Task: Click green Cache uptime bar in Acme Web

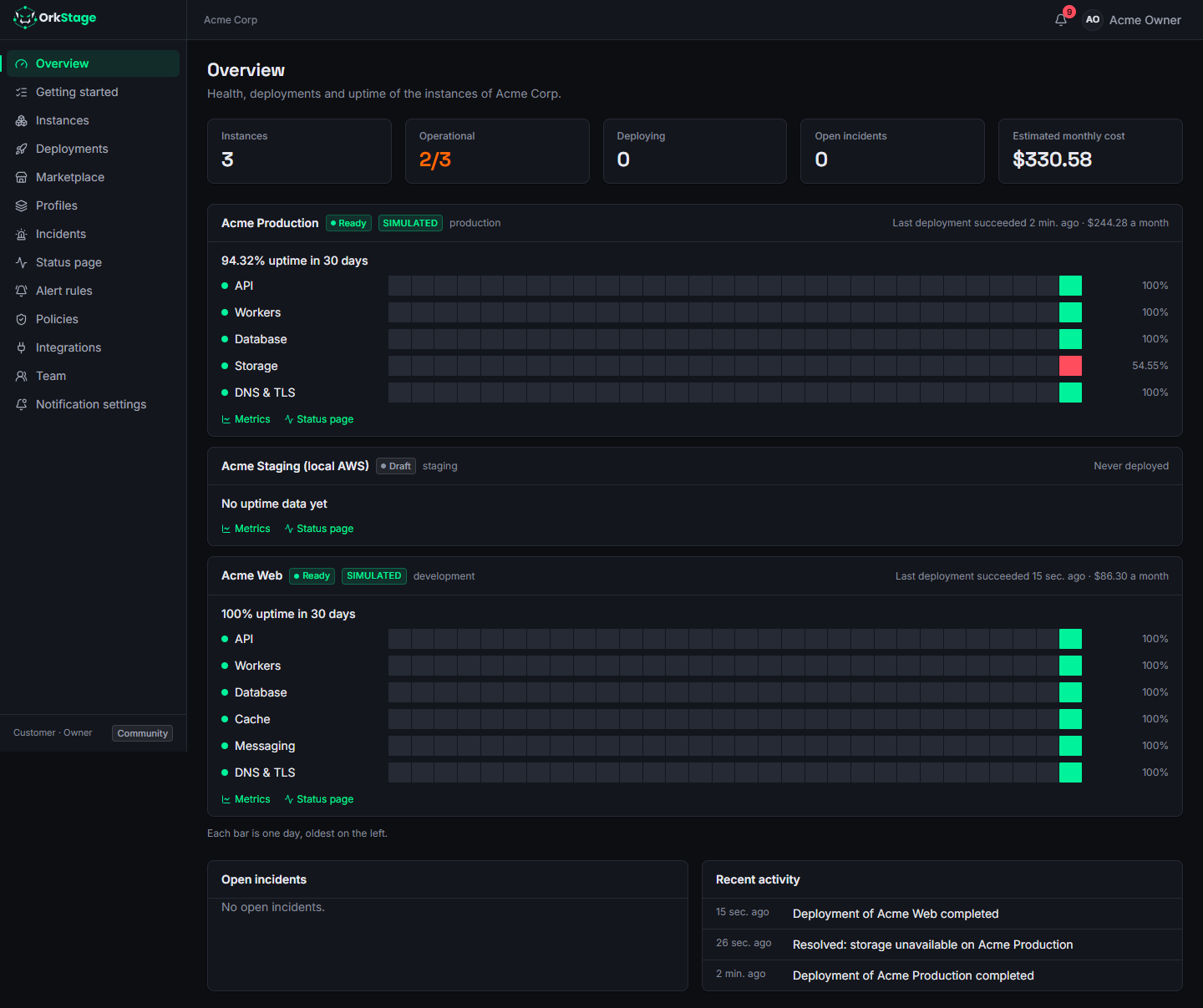Action: pos(1070,719)
